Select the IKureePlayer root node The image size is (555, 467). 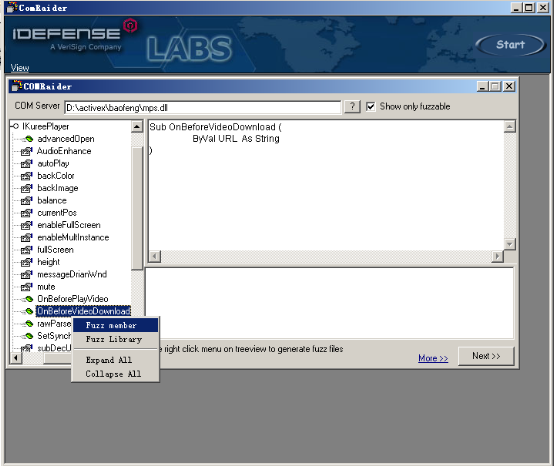point(45,126)
